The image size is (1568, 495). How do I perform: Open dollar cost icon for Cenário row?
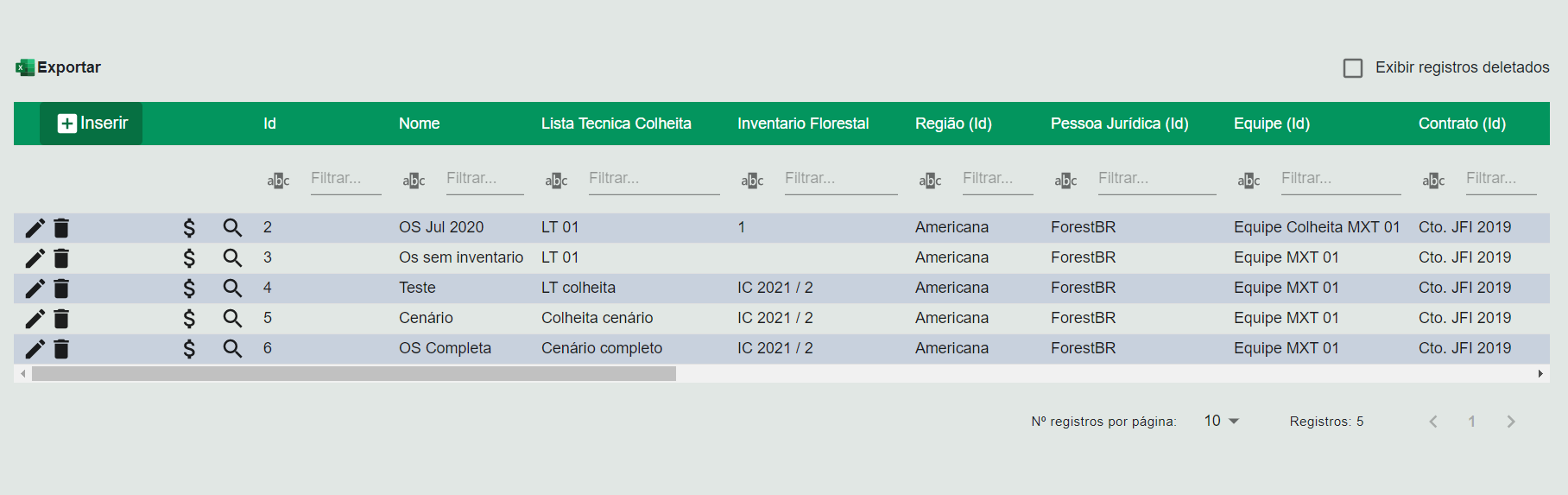coord(189,319)
